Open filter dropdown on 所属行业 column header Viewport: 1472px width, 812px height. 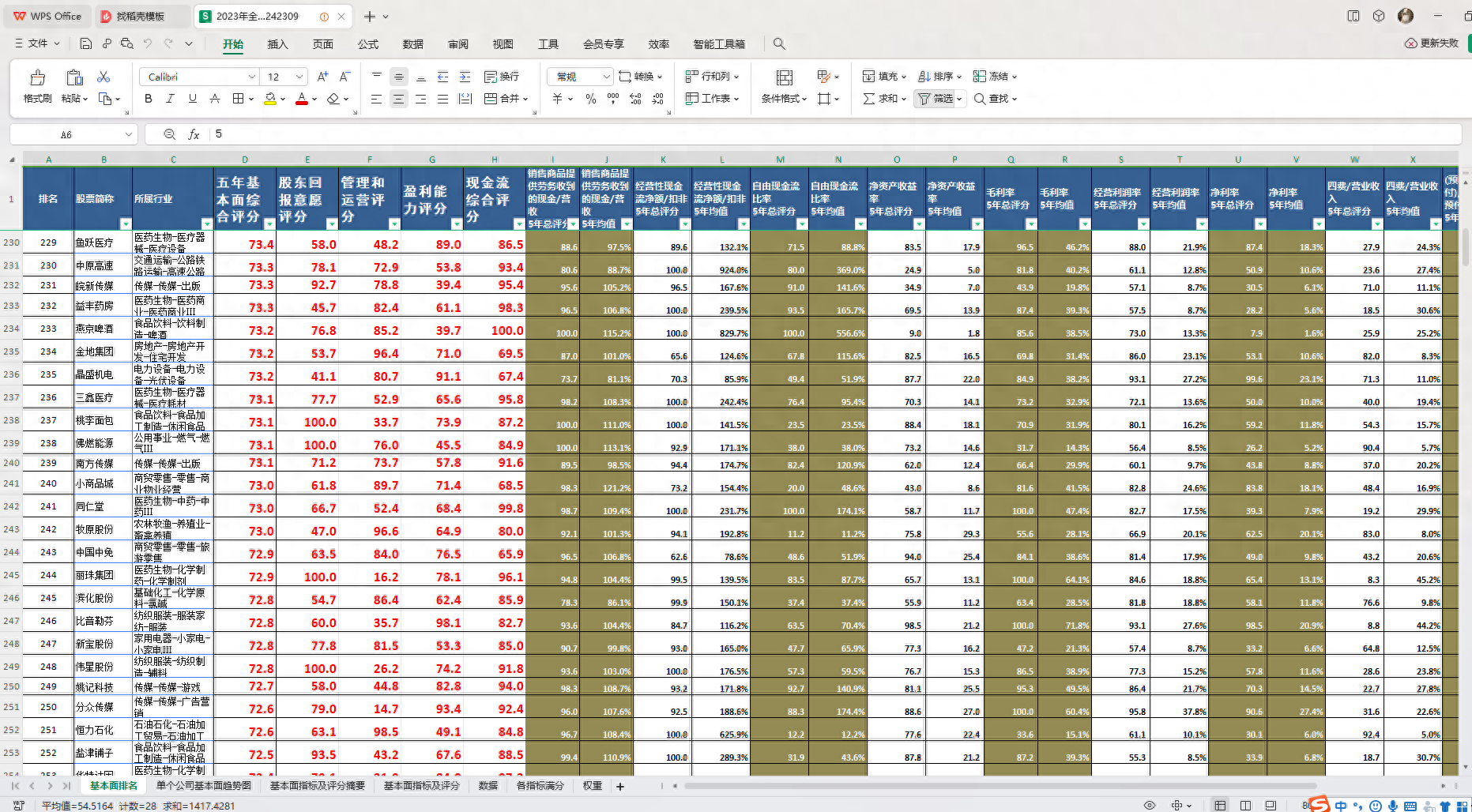tap(205, 224)
